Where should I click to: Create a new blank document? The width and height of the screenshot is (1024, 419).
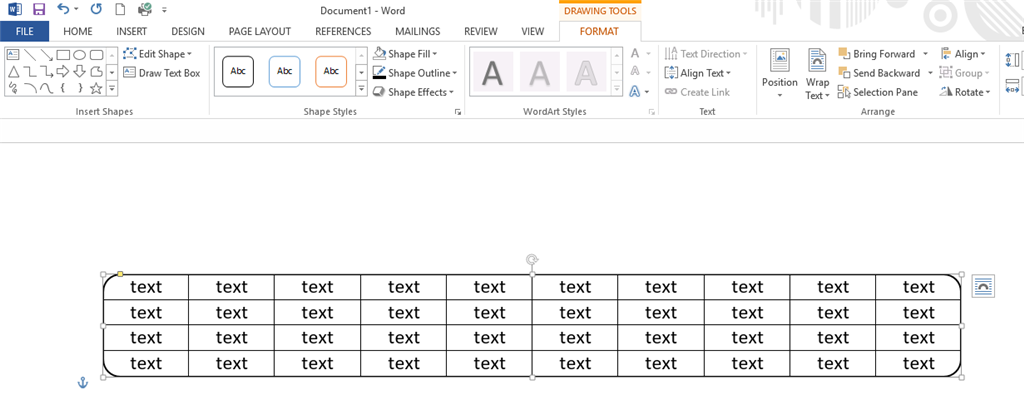point(120,9)
